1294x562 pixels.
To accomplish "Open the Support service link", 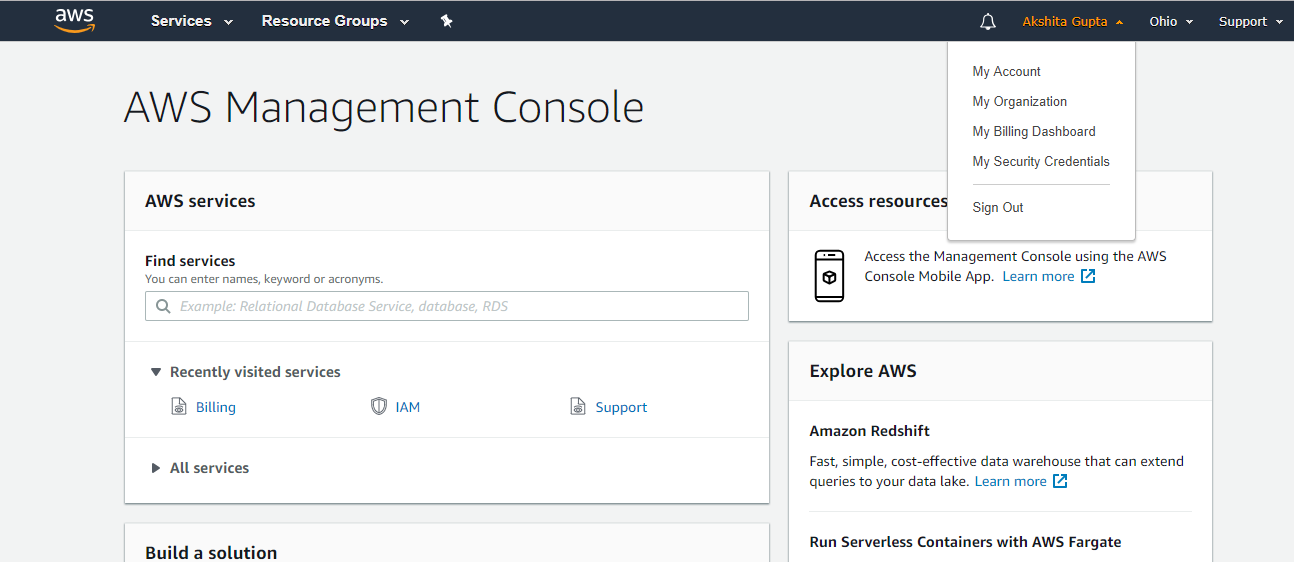I will click(621, 407).
